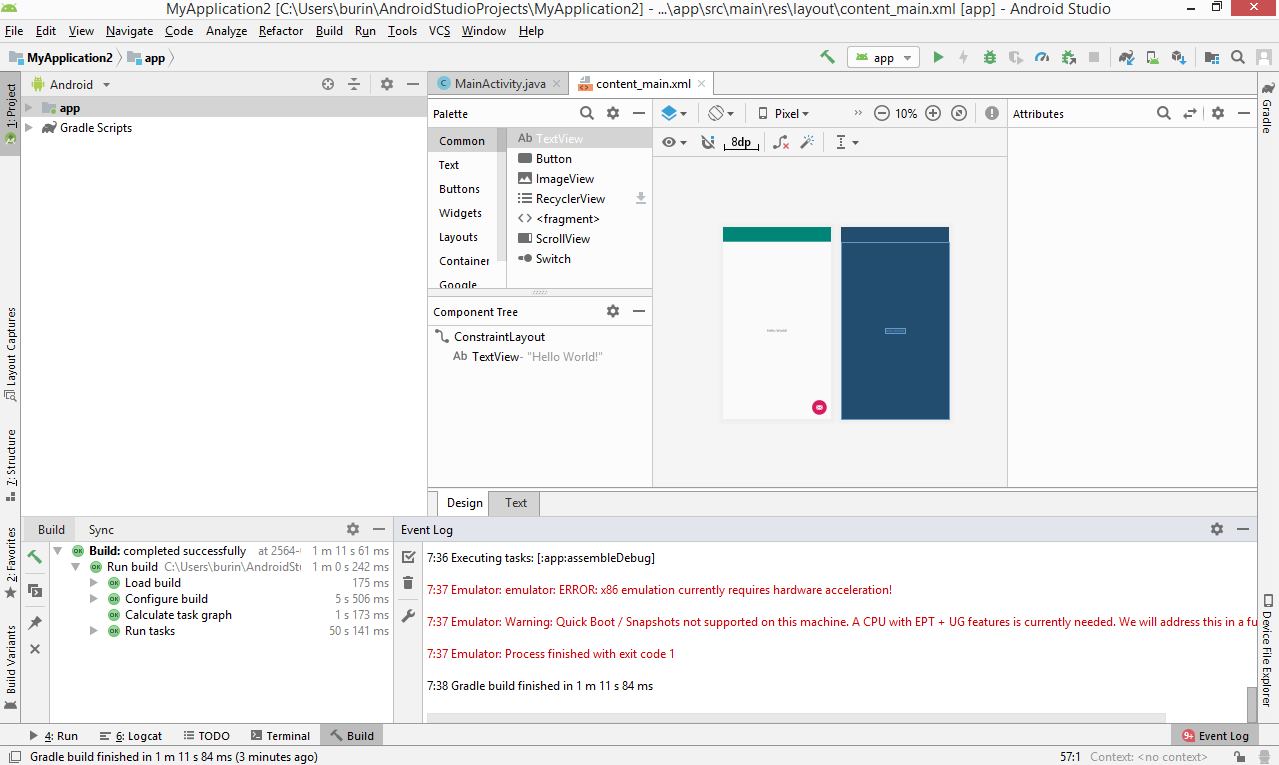Click the Infer Constraints magic wand icon
Screen dimensions: 1279x765
tap(807, 142)
